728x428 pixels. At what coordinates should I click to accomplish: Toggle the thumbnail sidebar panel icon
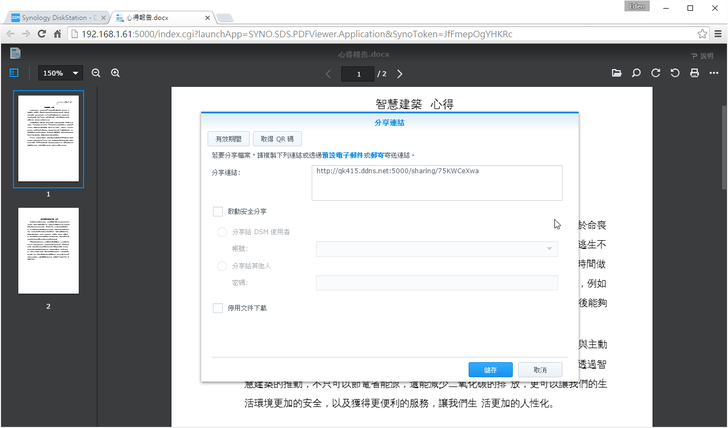click(x=14, y=73)
